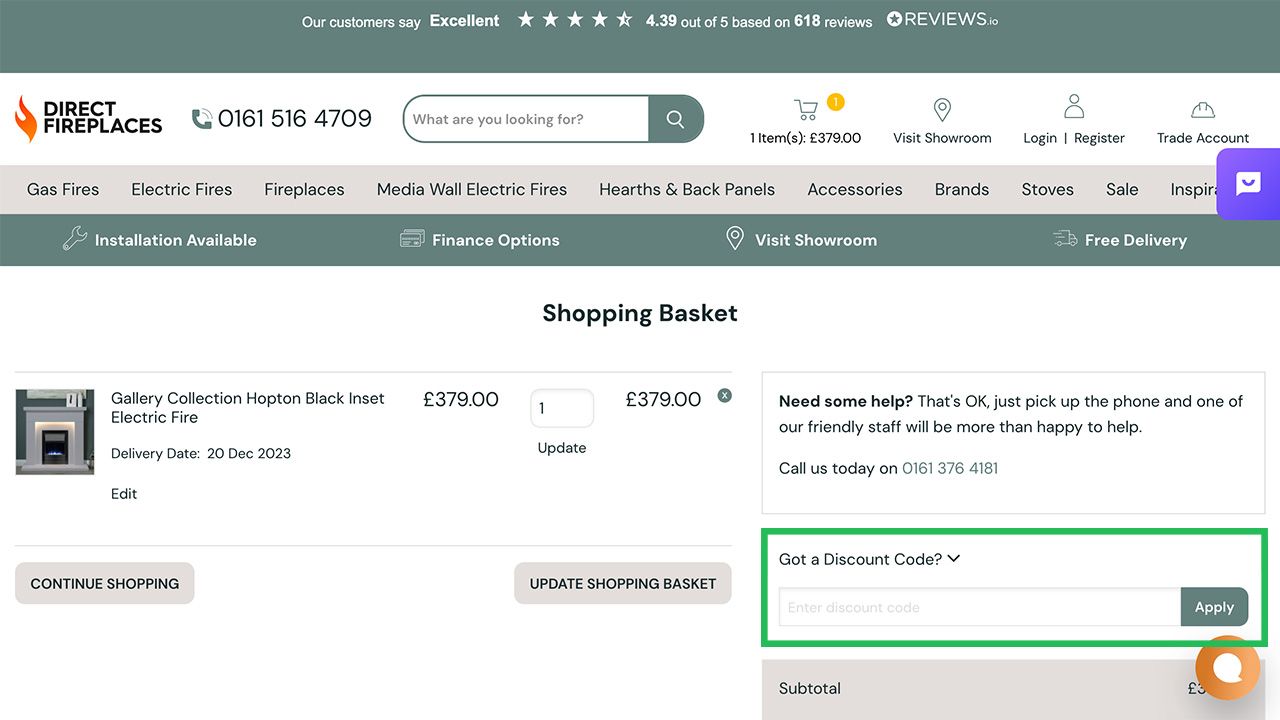Open the Stoves menu
This screenshot has height=720, width=1280.
1047,189
